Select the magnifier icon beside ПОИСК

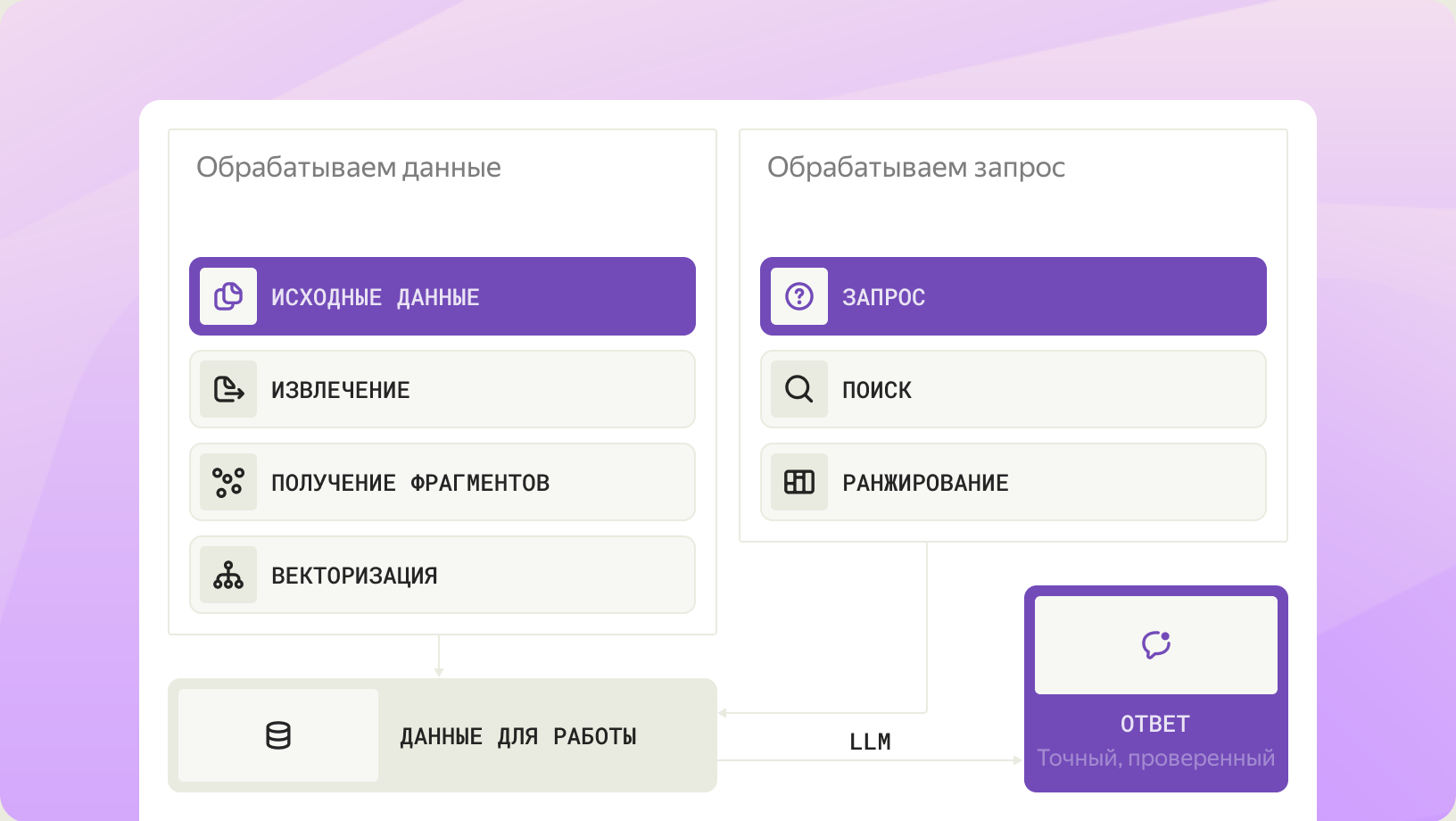coord(799,389)
